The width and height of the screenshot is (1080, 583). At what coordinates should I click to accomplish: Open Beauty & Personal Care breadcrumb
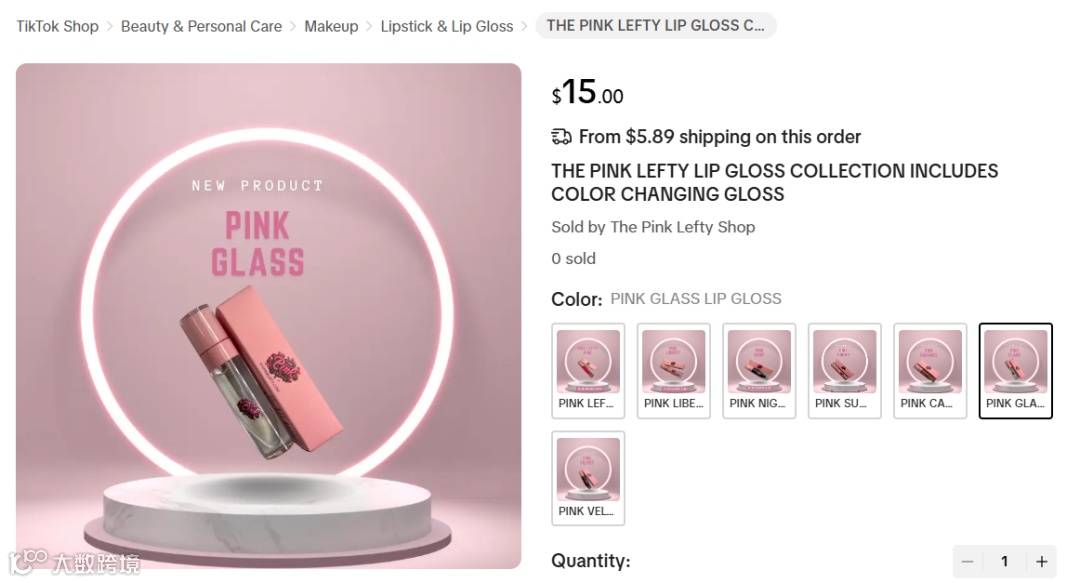coord(201,26)
